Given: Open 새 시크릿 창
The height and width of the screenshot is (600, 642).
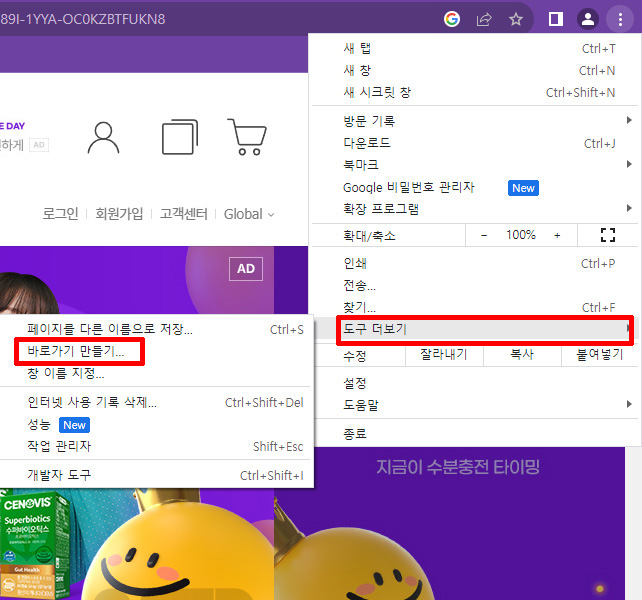Looking at the screenshot, I should click(475, 93).
